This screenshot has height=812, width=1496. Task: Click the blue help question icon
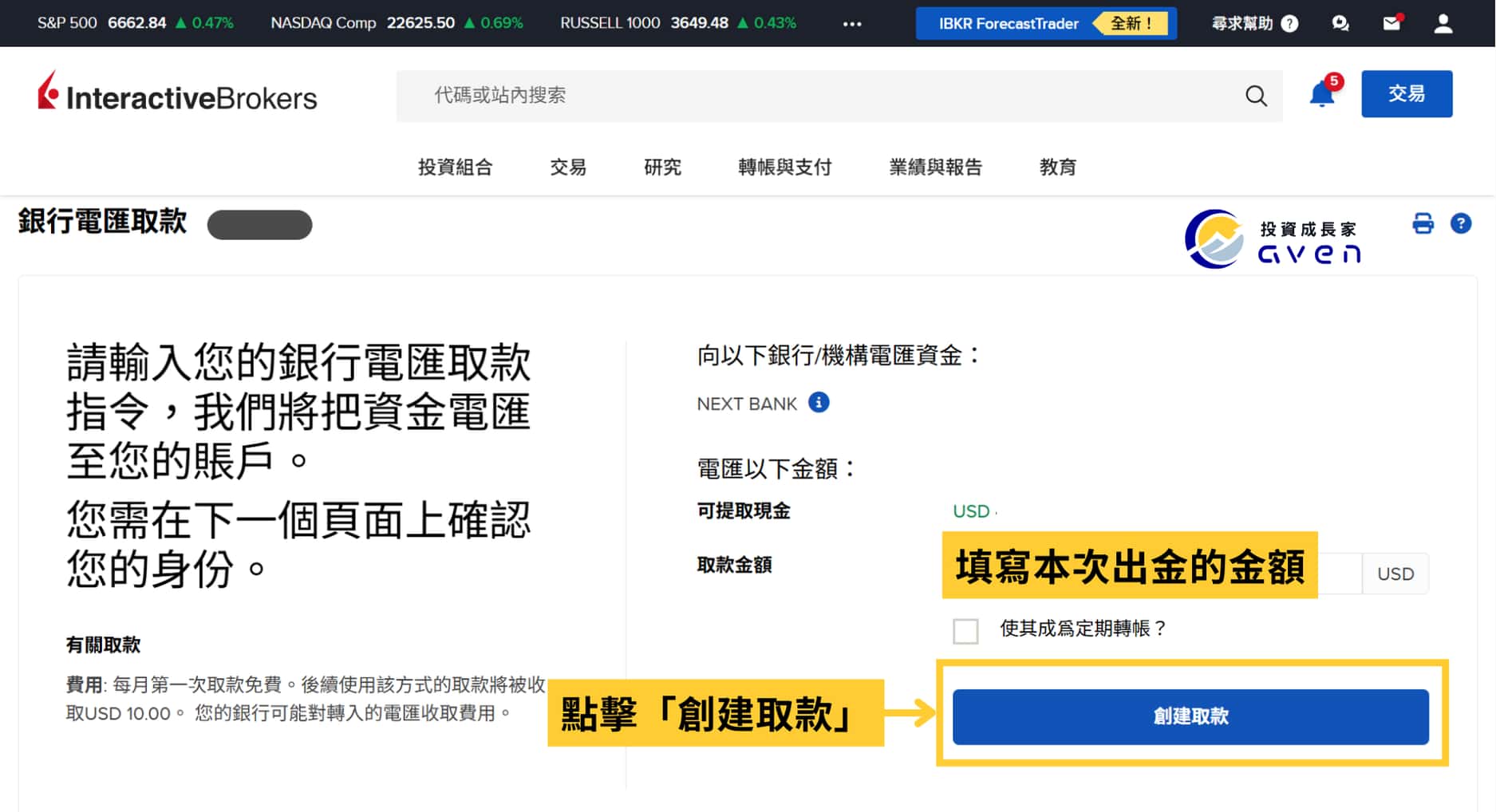click(x=1460, y=223)
